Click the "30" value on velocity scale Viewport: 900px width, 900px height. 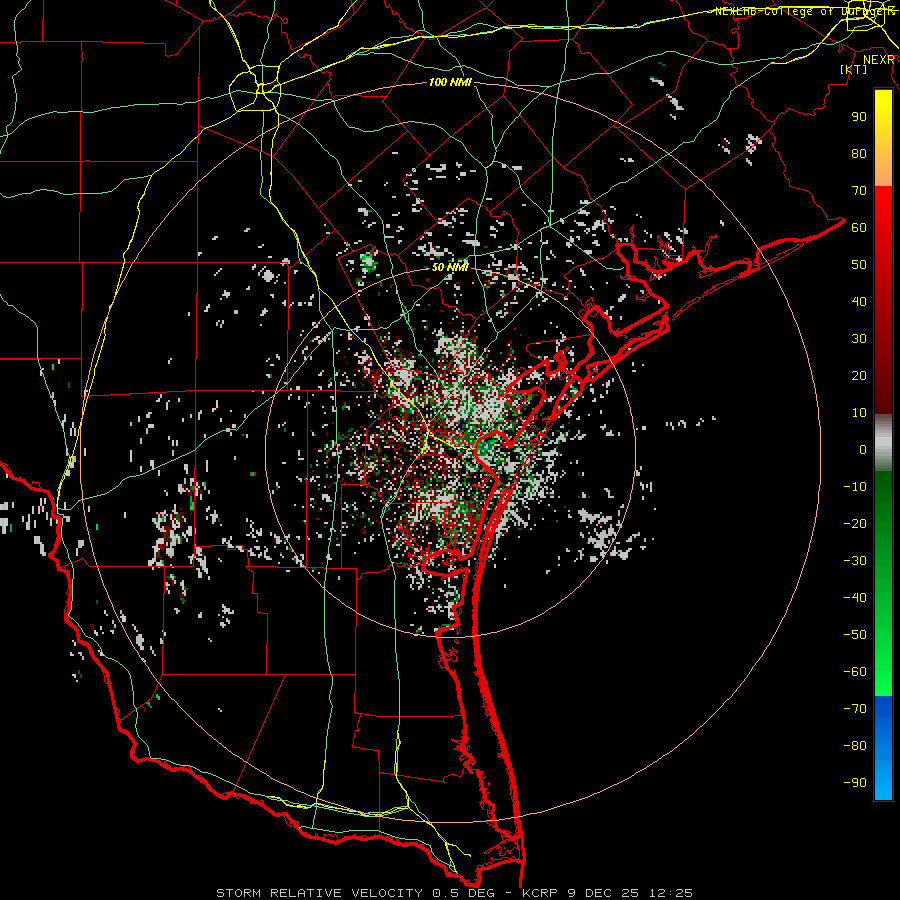tap(859, 339)
